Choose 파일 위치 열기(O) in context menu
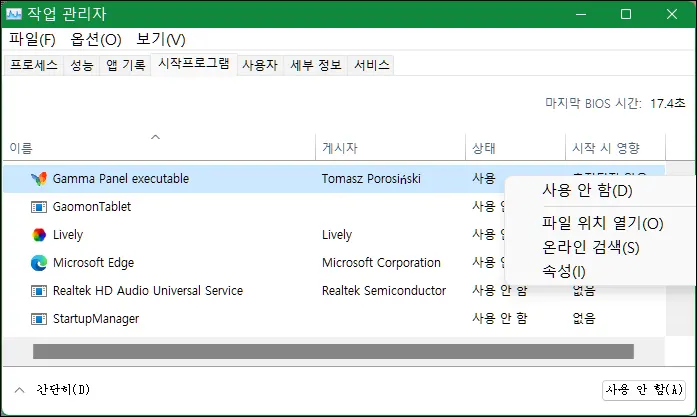 coord(602,223)
